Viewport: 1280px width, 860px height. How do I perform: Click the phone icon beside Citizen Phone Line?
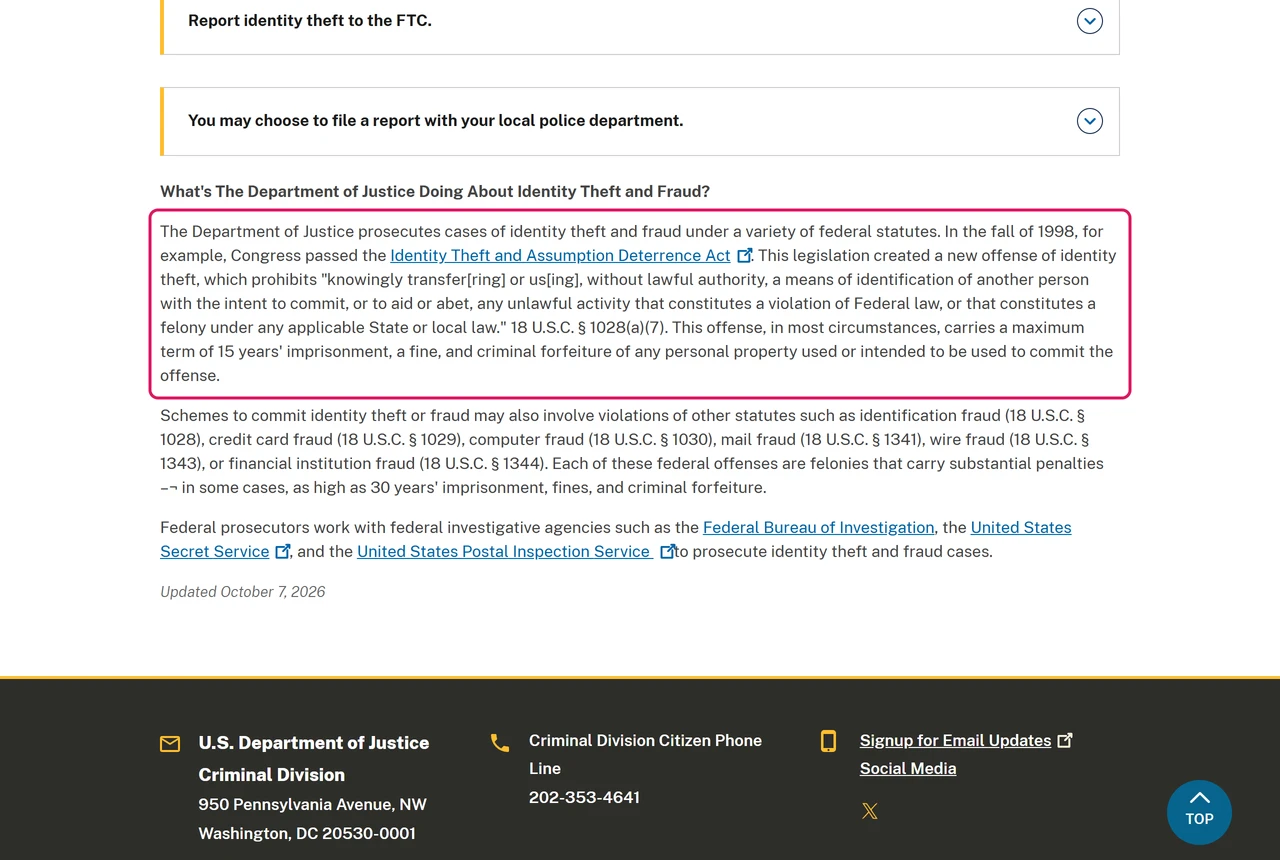[x=500, y=742]
